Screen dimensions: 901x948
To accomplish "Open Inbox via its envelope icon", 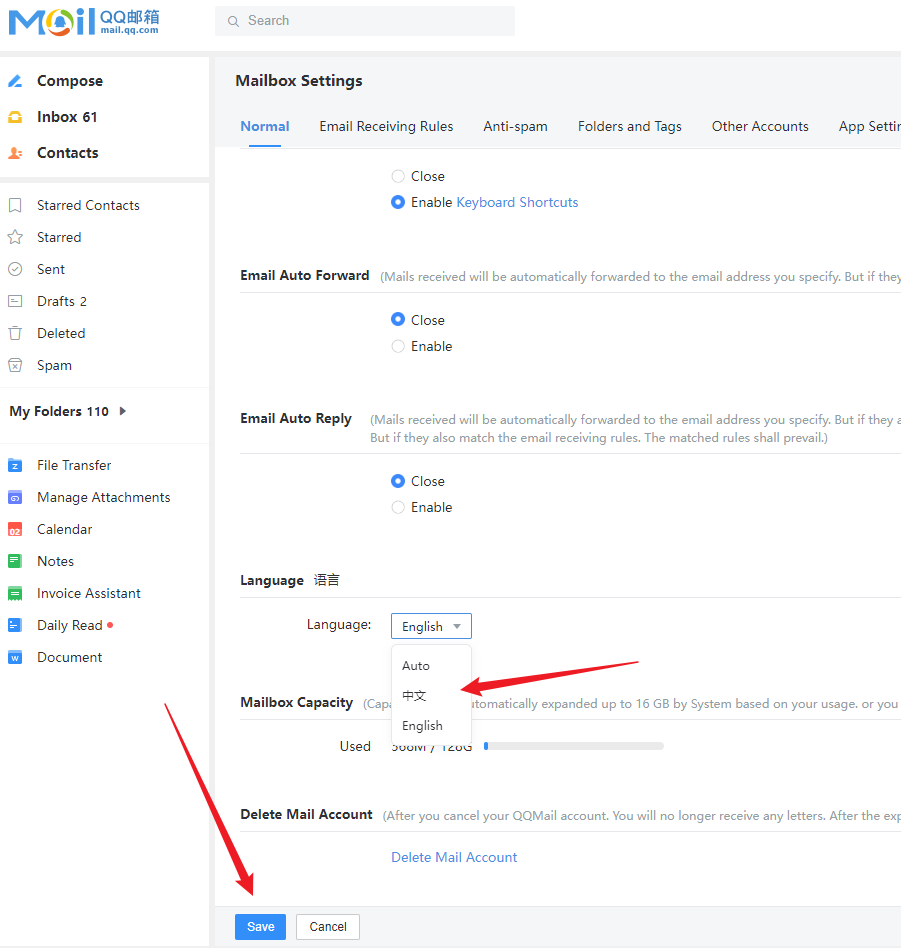I will (x=15, y=117).
